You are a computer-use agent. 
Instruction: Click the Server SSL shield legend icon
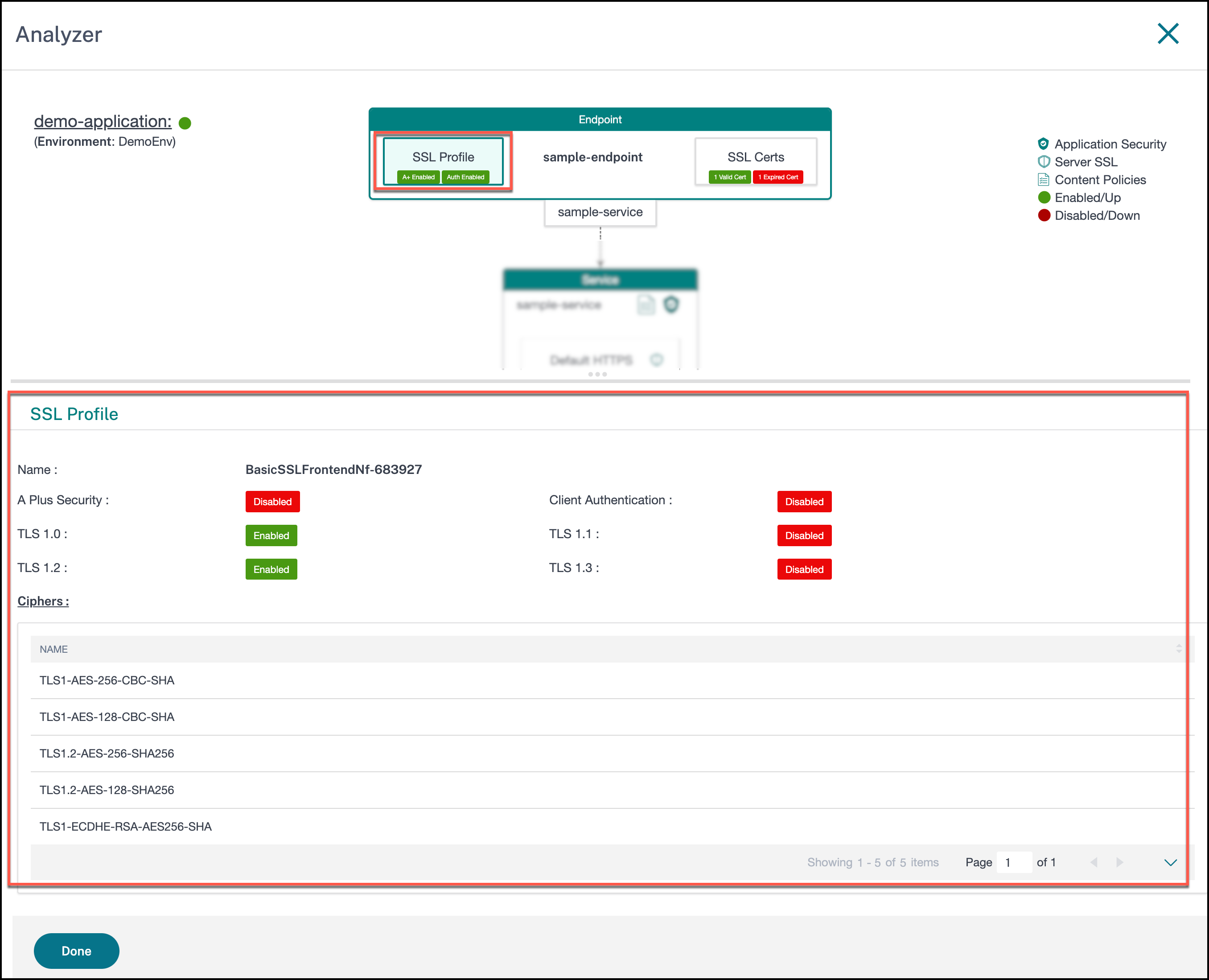[x=1043, y=162]
